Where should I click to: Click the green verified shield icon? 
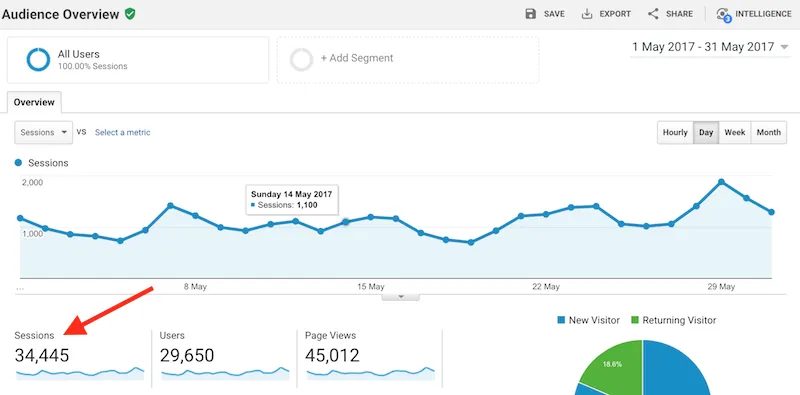click(130, 14)
